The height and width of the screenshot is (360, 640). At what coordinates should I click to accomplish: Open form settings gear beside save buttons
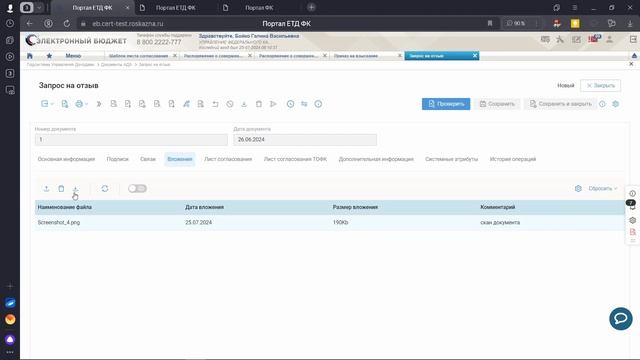click(616, 104)
